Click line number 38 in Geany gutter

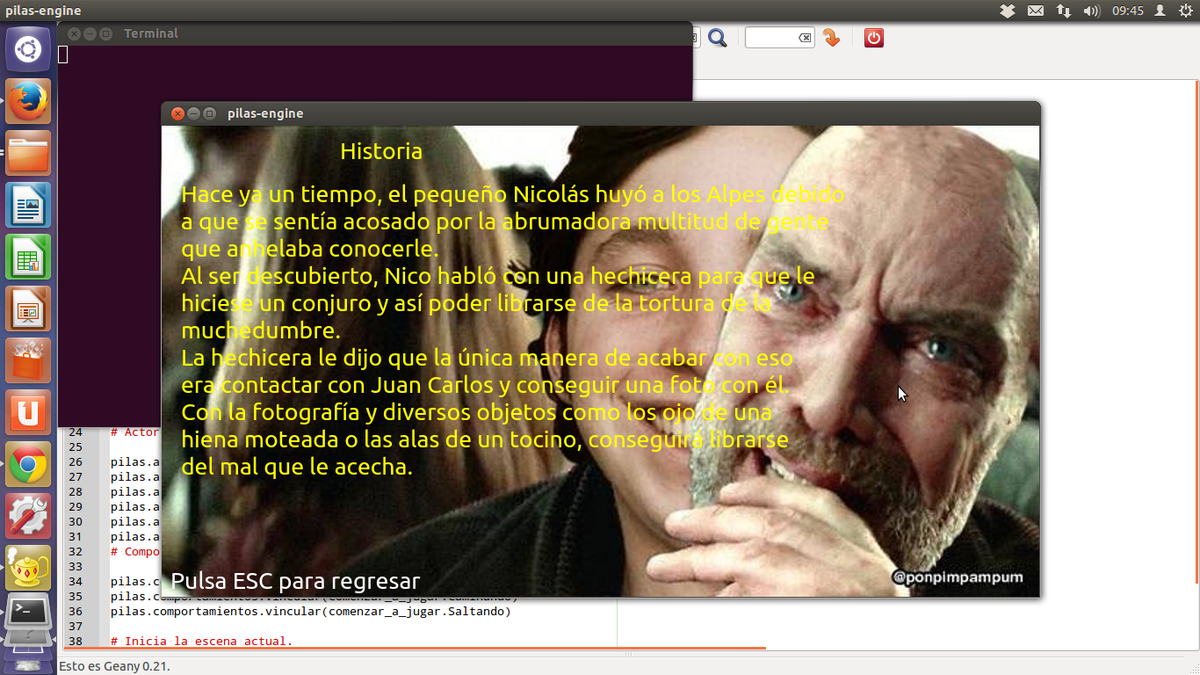pyautogui.click(x=75, y=641)
